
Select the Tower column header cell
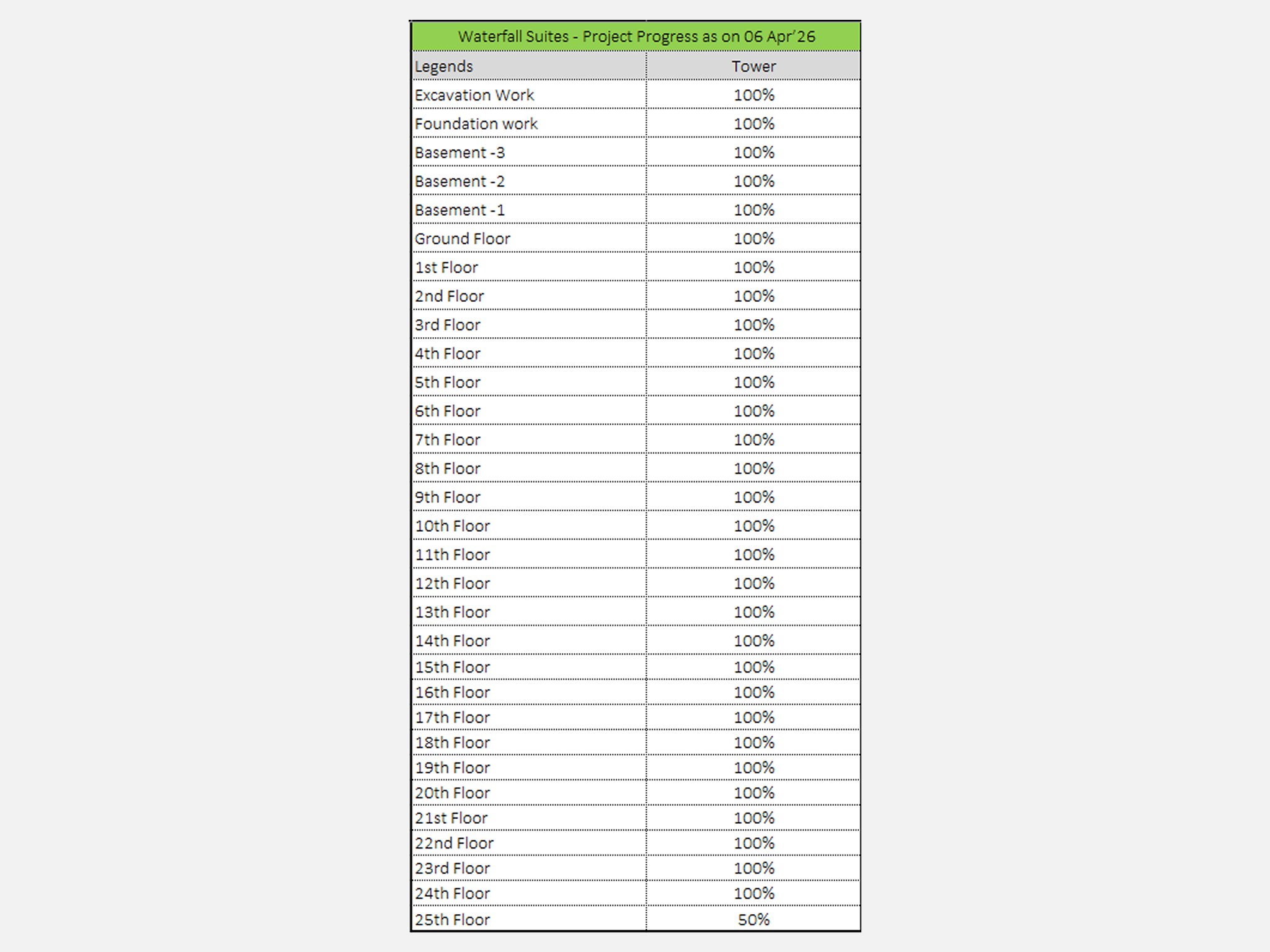point(753,66)
